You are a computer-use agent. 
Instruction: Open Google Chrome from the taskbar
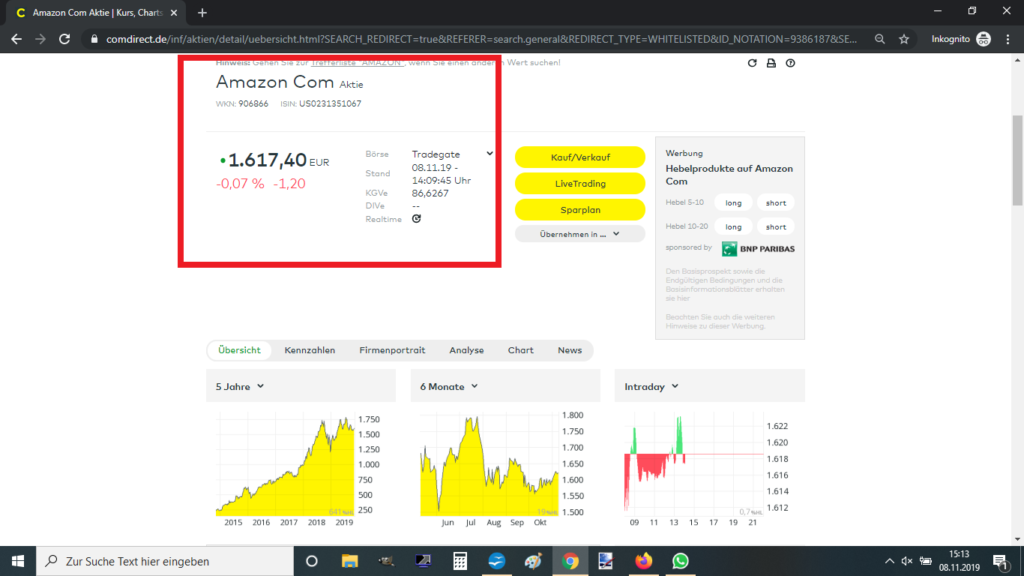coord(570,561)
